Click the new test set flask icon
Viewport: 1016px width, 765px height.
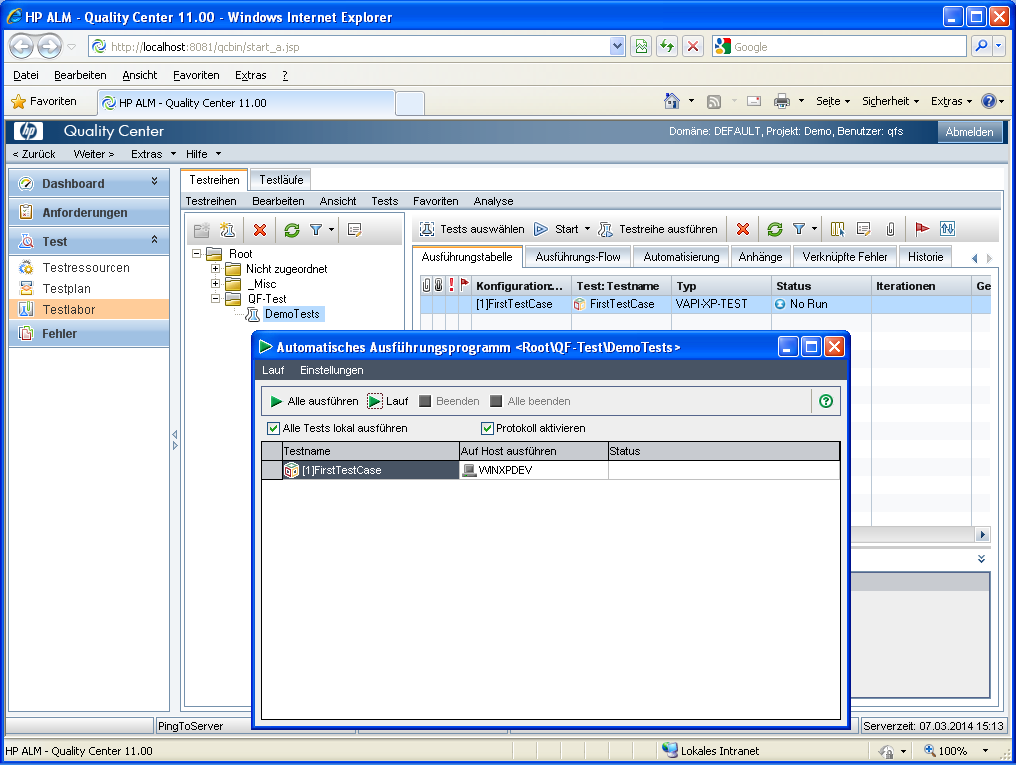227,230
